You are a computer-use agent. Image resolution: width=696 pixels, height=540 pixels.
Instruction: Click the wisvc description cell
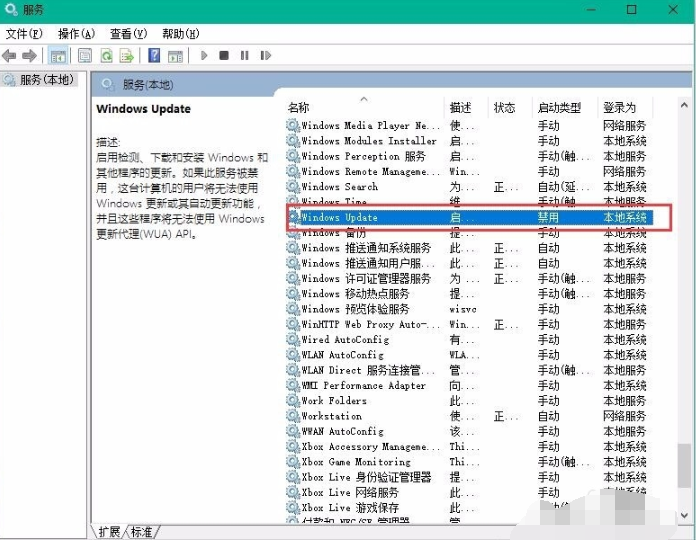coord(463,309)
